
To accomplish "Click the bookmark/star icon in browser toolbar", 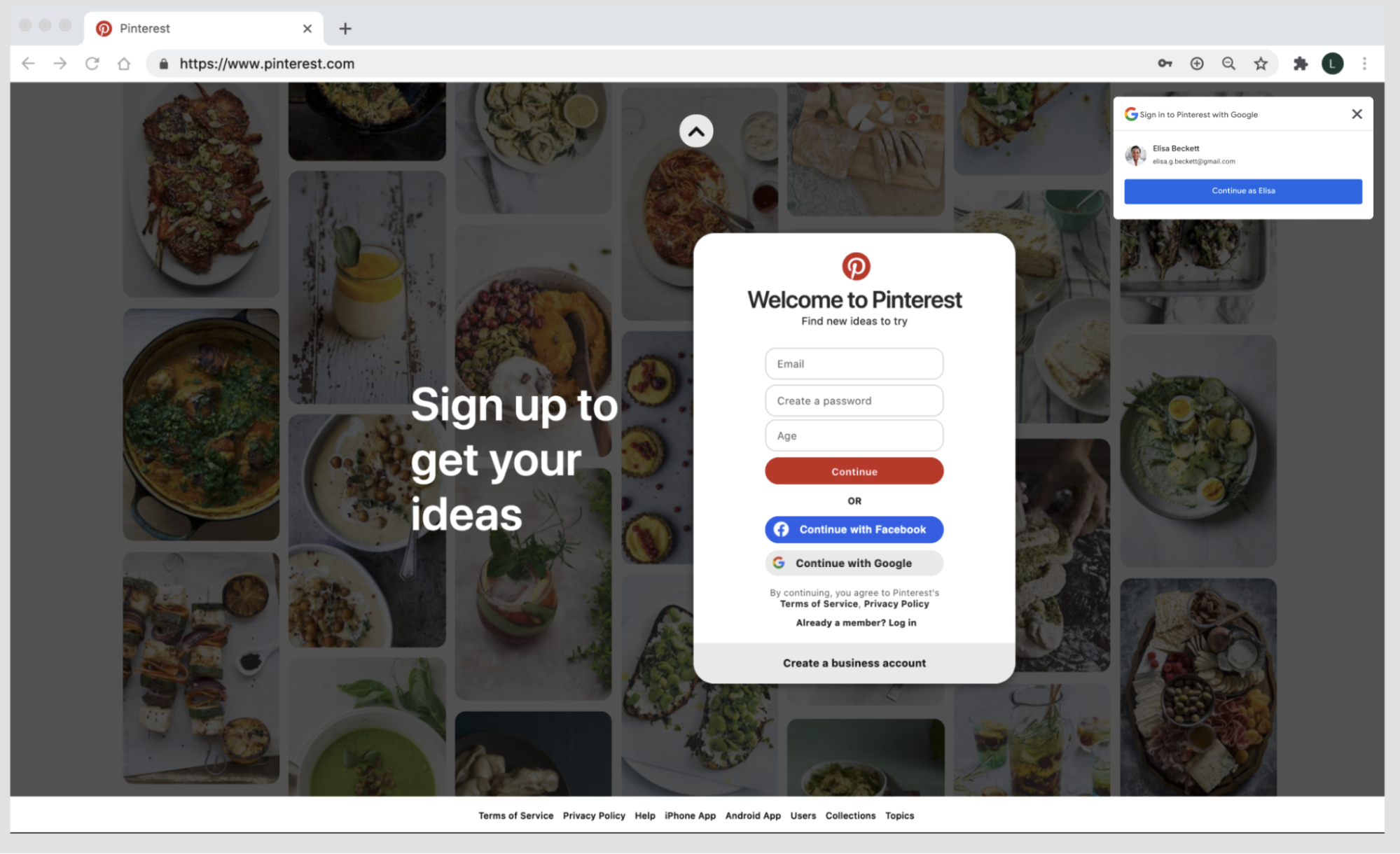I will pyautogui.click(x=1261, y=64).
